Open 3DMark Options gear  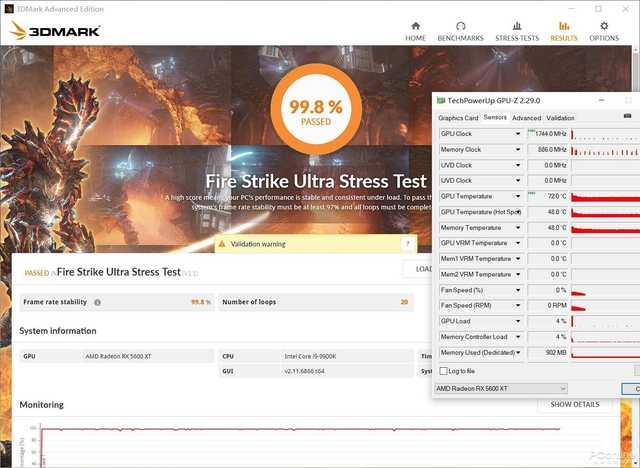(x=603, y=31)
